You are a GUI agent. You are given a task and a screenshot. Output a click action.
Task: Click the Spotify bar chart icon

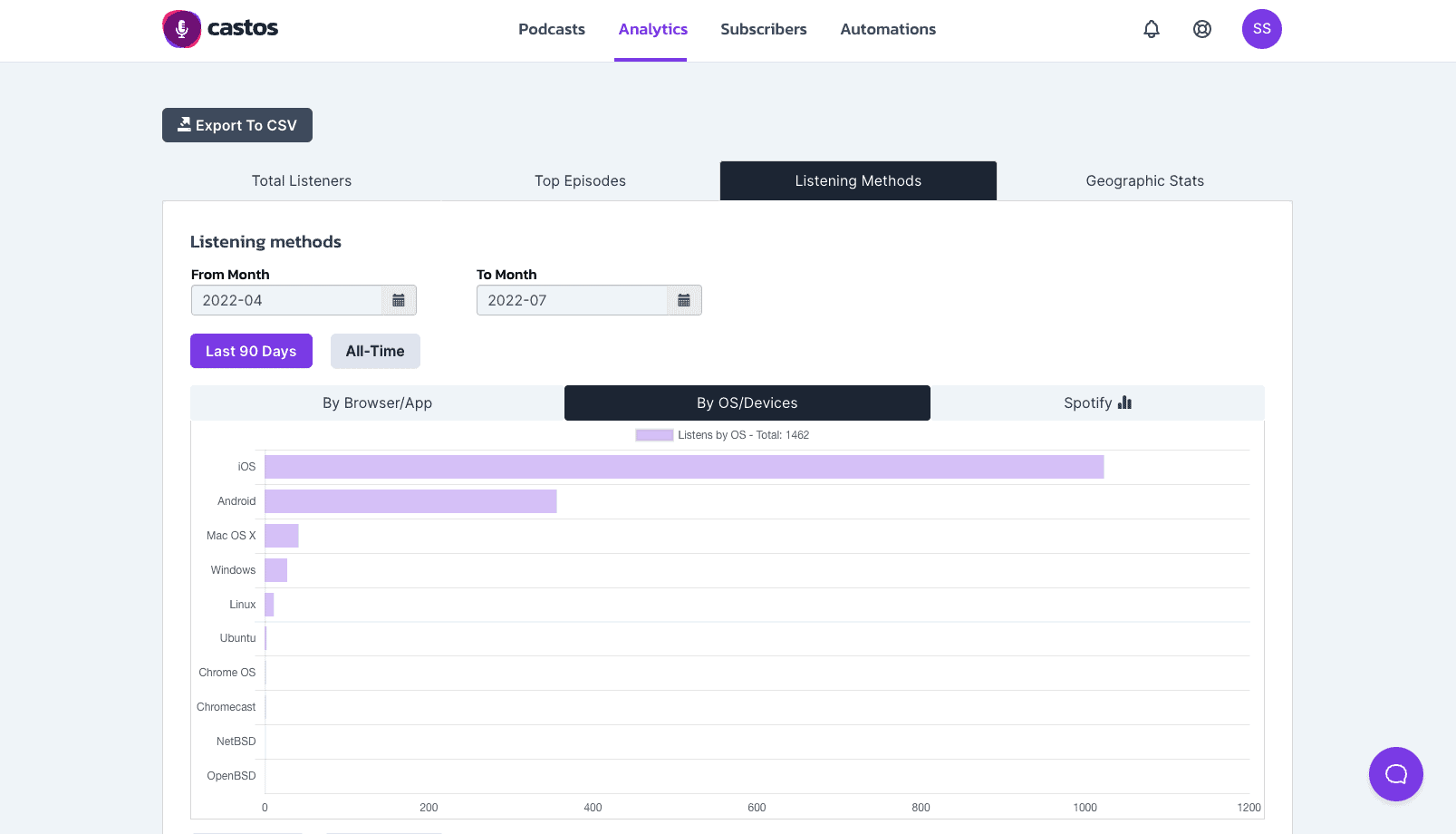click(x=1124, y=402)
